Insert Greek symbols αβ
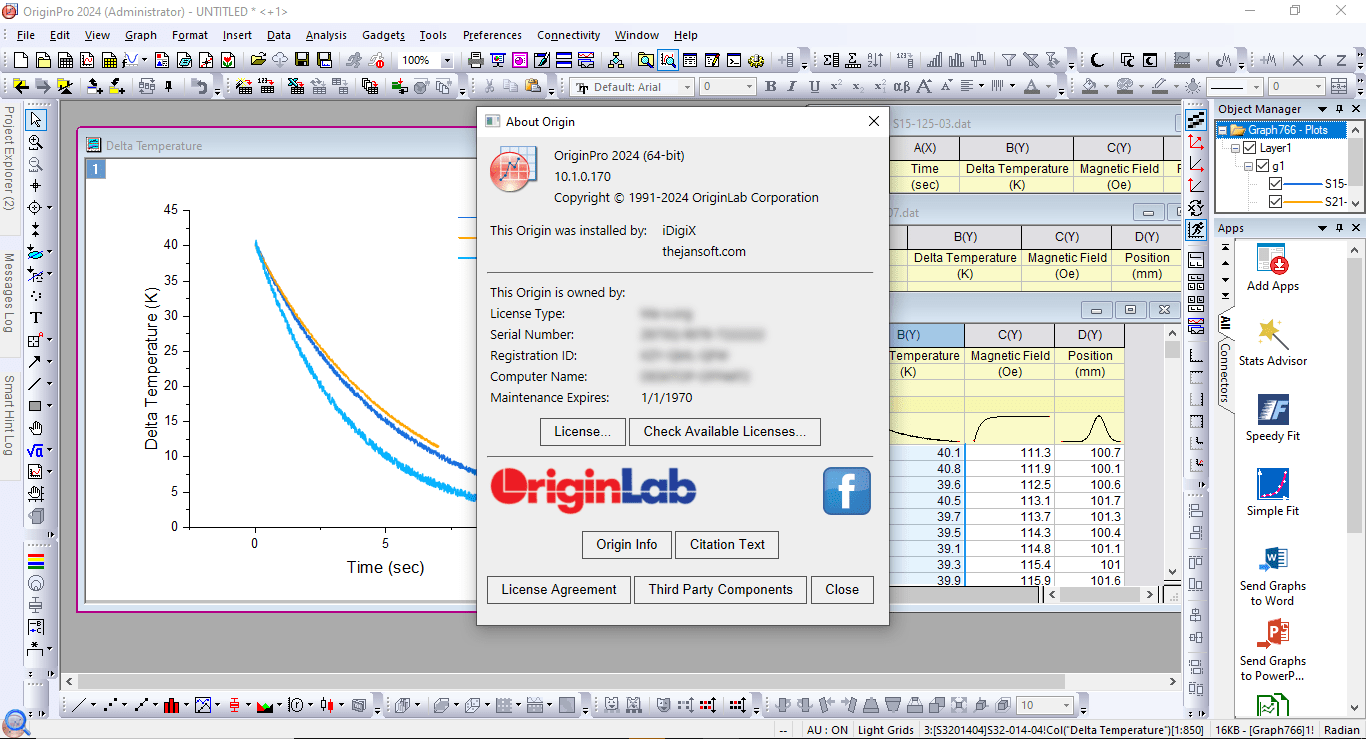 pos(901,87)
